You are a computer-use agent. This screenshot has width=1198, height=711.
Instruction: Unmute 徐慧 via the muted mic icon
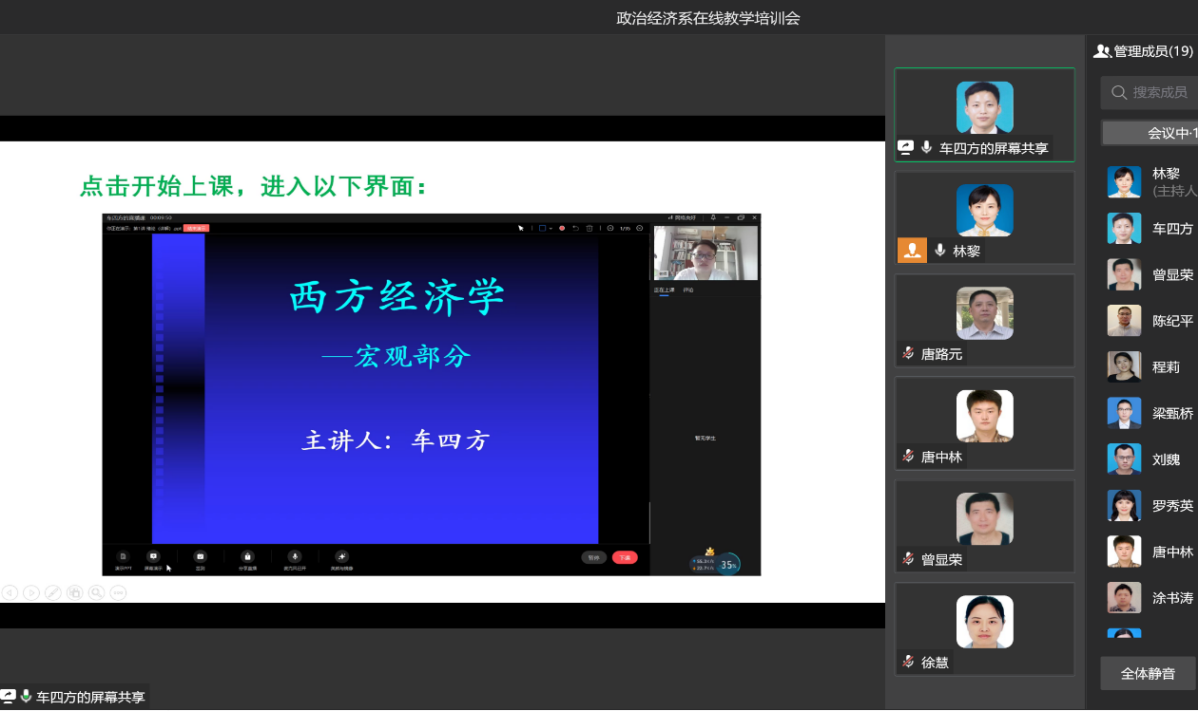click(908, 662)
